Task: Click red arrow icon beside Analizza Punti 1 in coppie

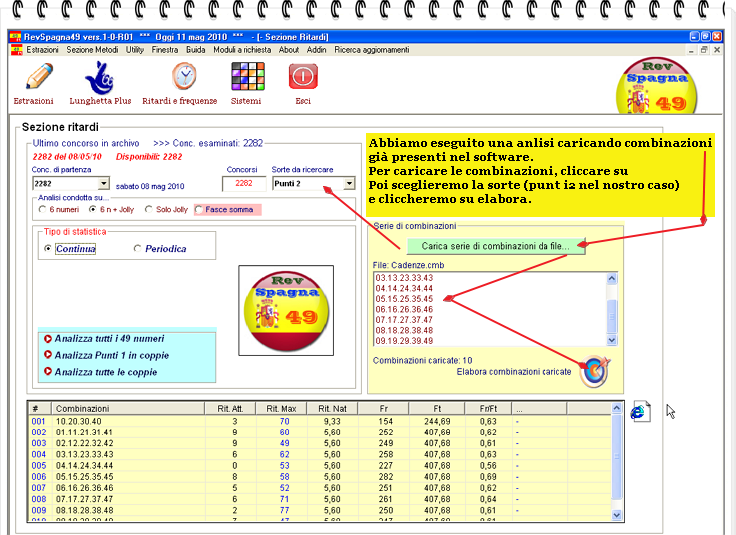Action: click(47, 355)
